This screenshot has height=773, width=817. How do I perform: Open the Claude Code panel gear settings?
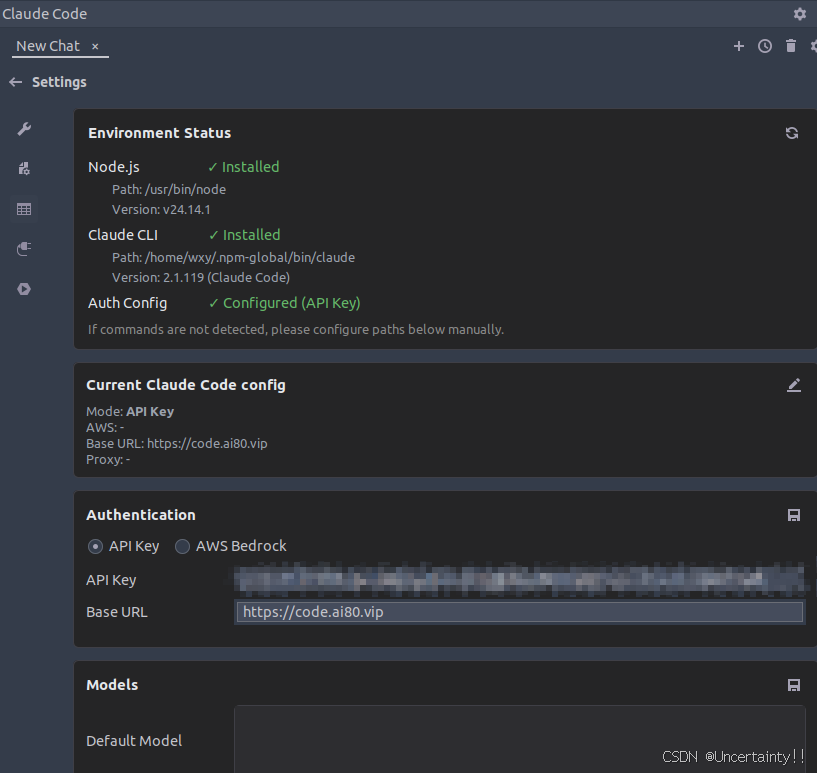[799, 14]
